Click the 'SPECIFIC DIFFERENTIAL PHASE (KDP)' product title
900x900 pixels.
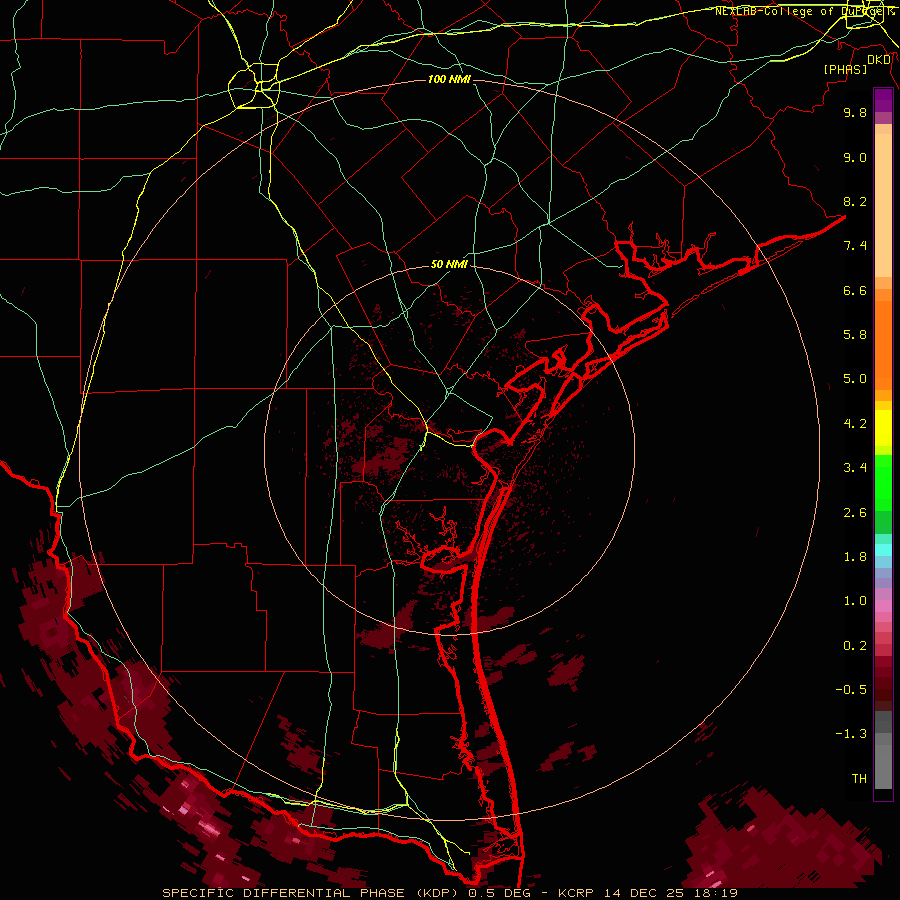pos(312,893)
